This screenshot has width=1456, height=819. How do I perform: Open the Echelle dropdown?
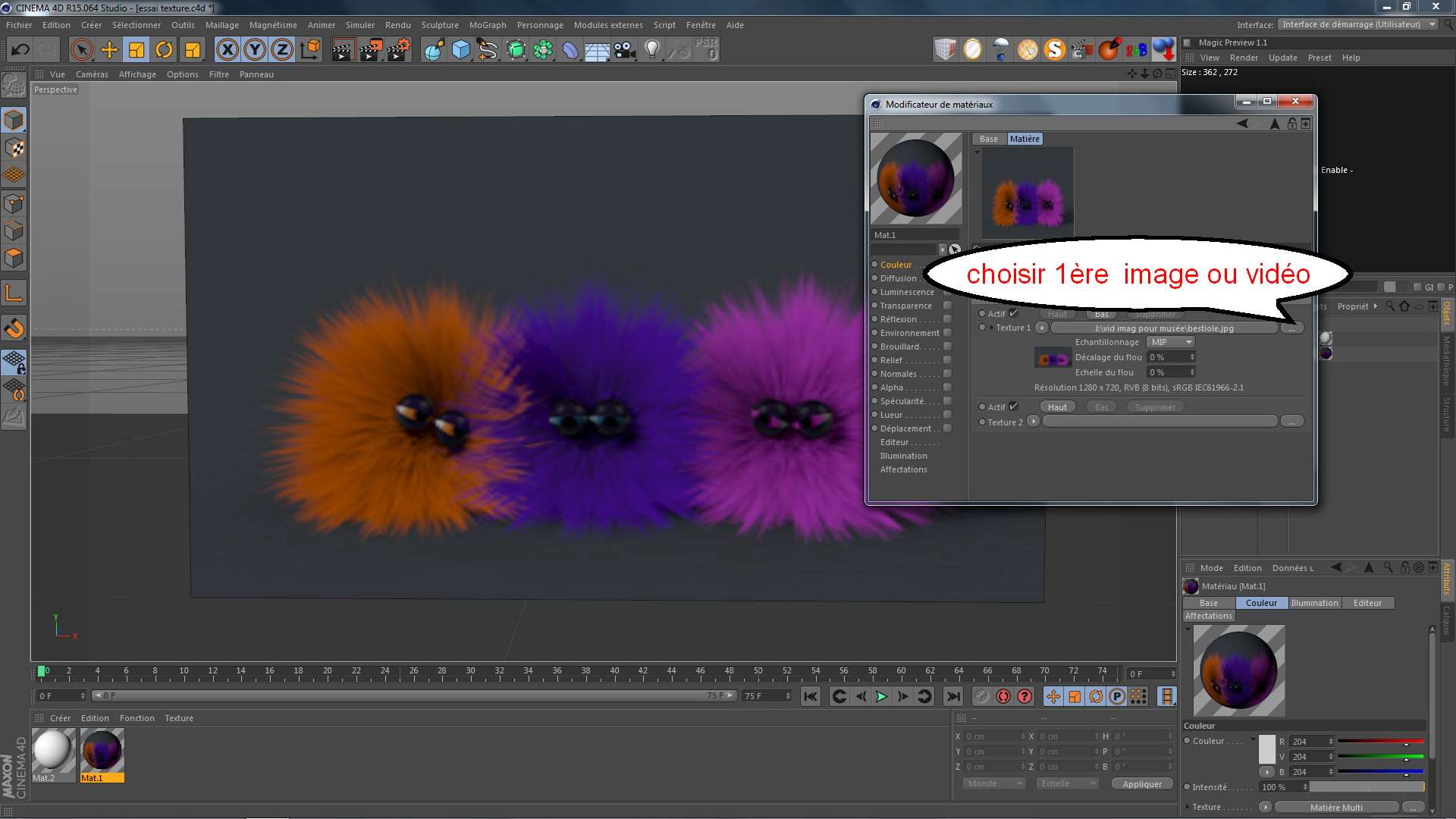tap(1068, 783)
